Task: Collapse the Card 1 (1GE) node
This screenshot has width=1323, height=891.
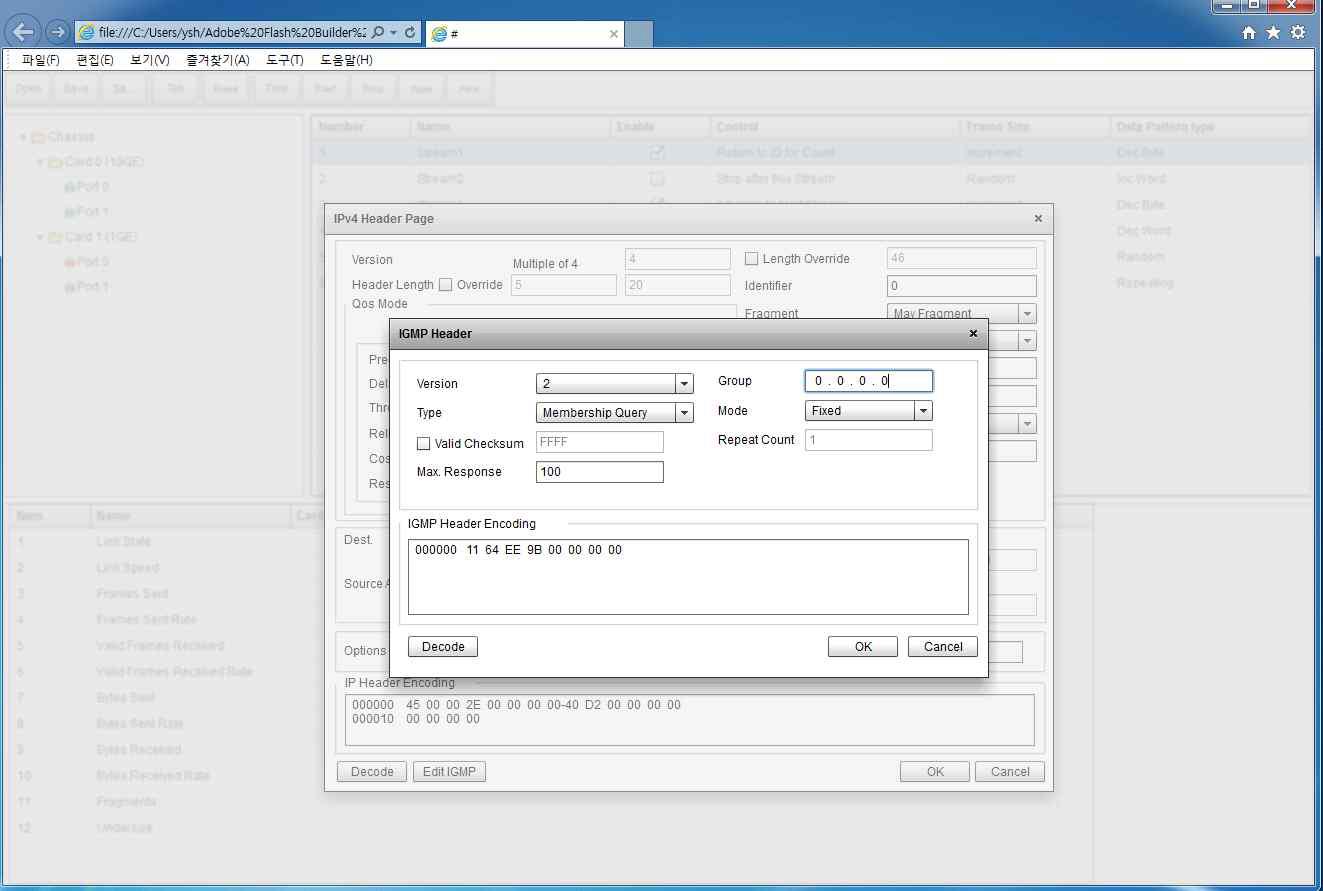Action: [x=40, y=238]
